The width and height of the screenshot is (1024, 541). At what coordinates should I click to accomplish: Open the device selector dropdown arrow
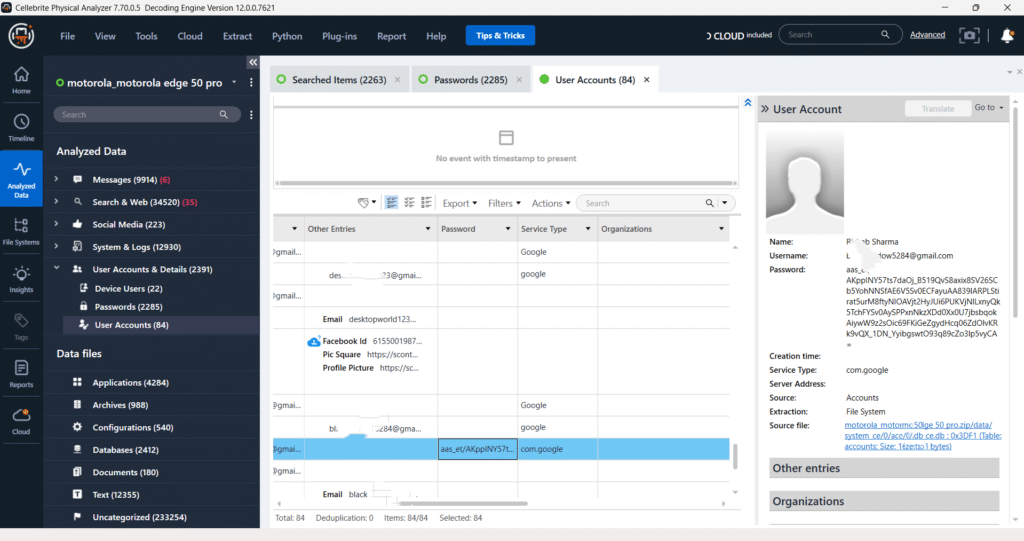tap(234, 82)
